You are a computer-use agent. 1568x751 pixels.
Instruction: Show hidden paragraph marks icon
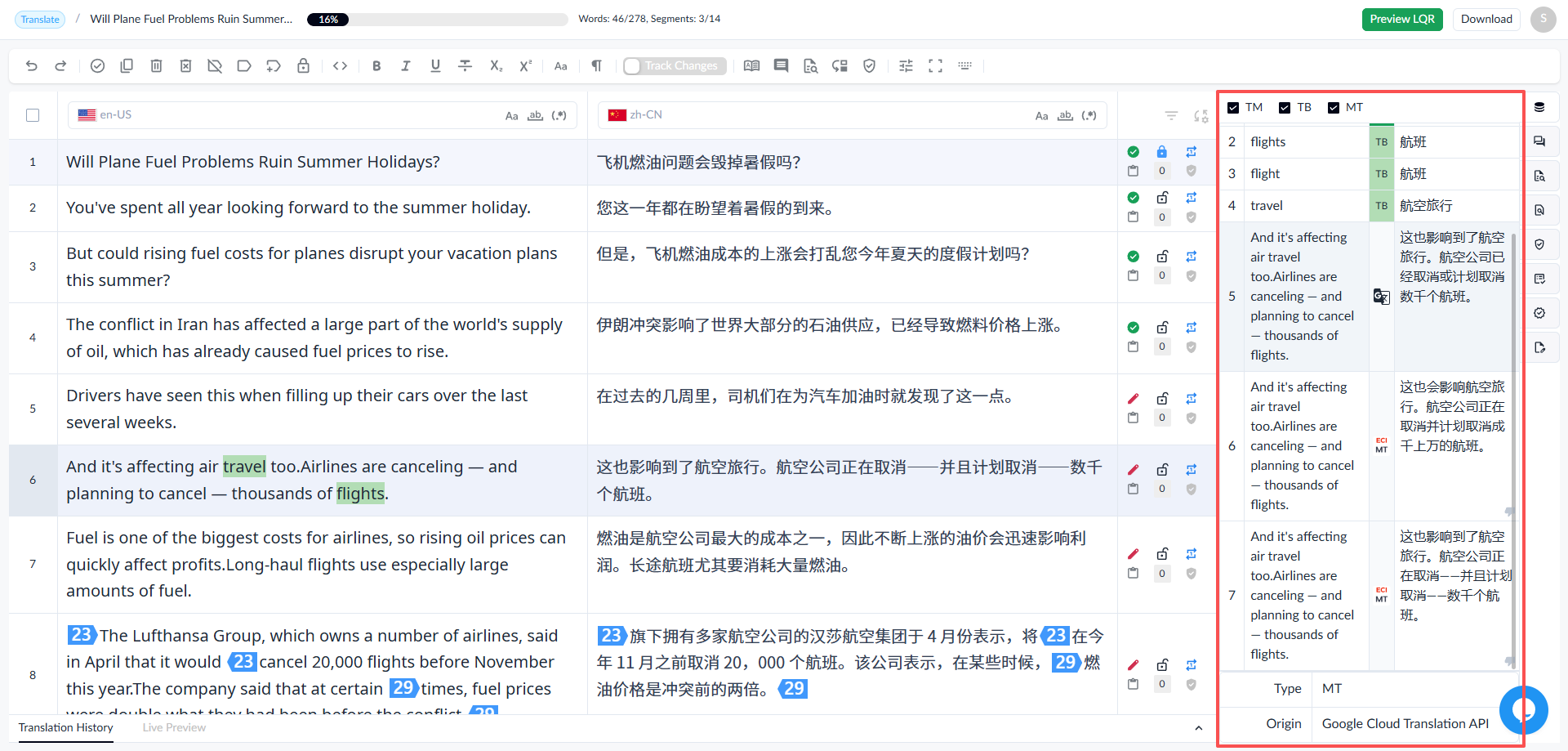click(597, 66)
